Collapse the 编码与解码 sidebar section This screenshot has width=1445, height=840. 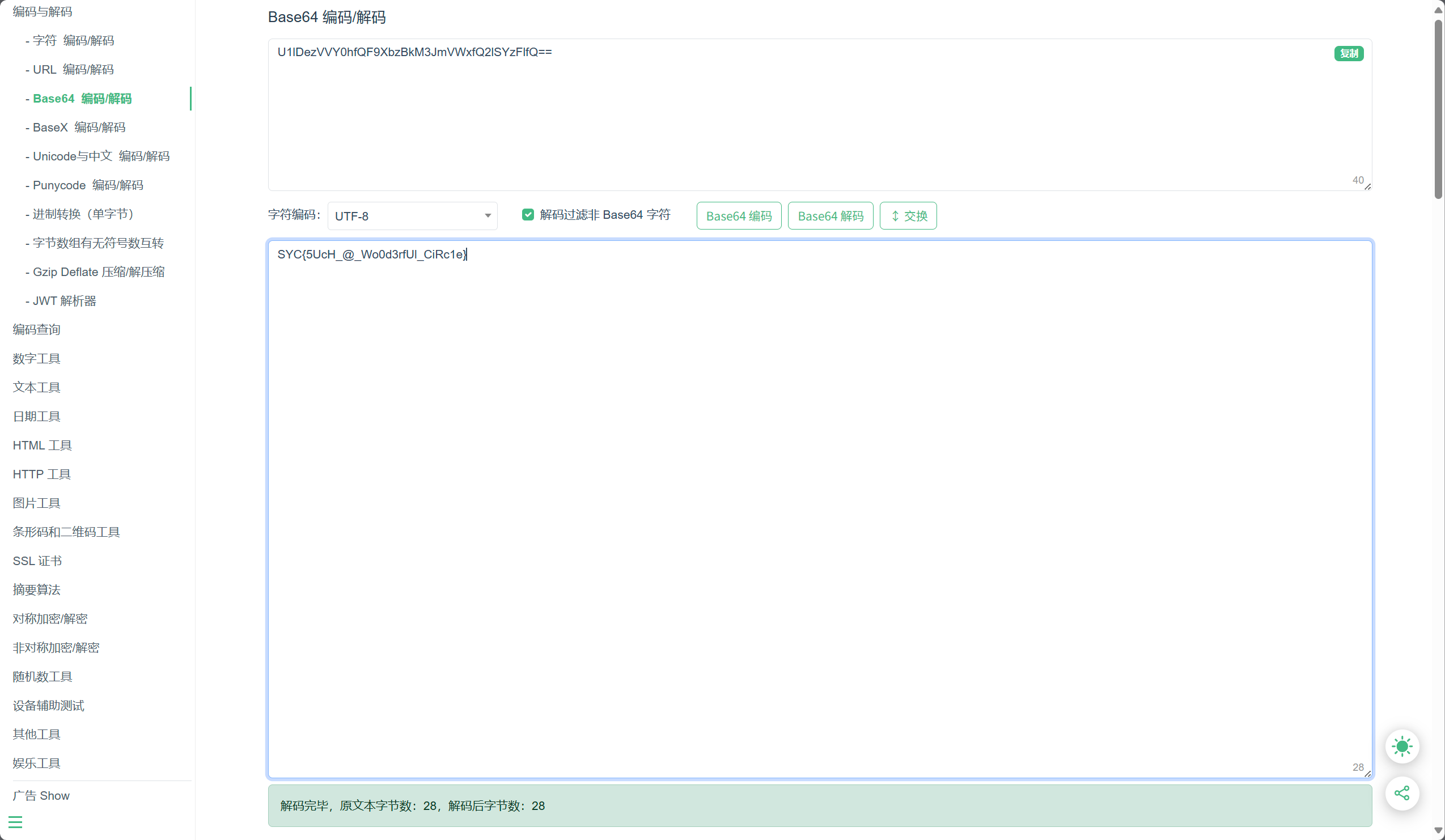click(x=43, y=11)
